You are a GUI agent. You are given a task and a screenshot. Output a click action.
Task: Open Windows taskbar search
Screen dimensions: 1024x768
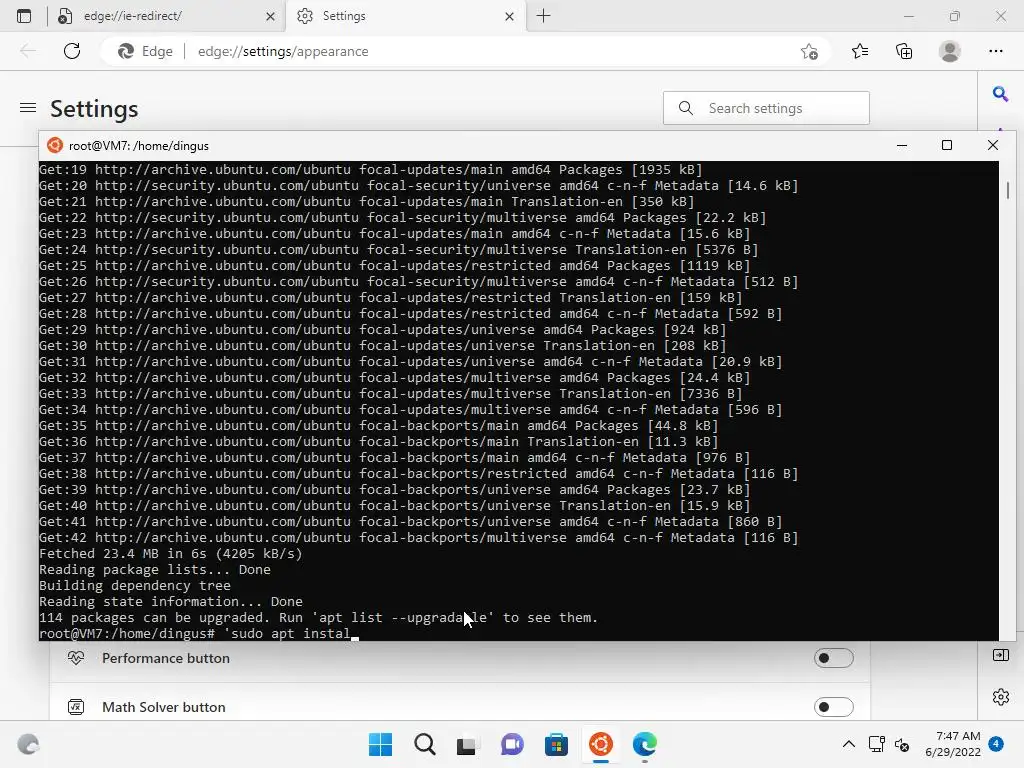tap(424, 744)
